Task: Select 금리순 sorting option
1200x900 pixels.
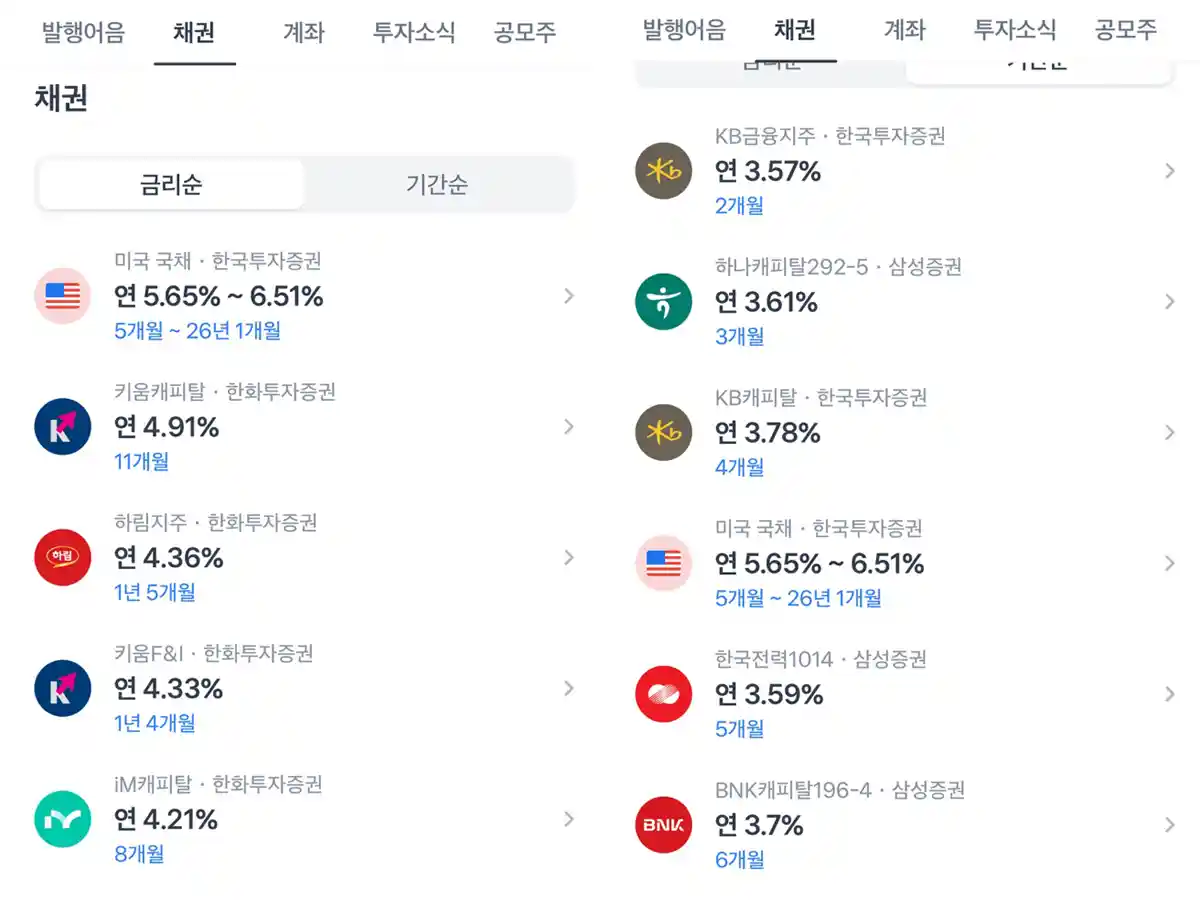Action: tap(170, 184)
